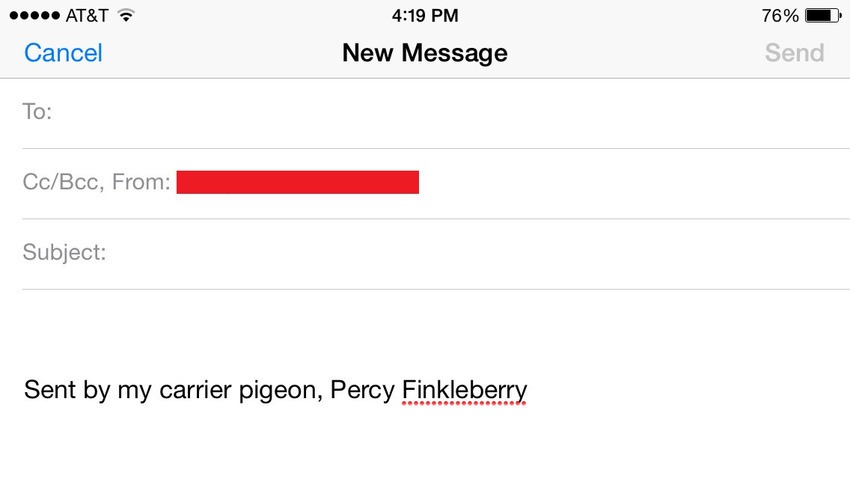Screen dimensions: 850x479
Task: Focus the To: recipient field
Action: pyautogui.click(x=436, y=113)
